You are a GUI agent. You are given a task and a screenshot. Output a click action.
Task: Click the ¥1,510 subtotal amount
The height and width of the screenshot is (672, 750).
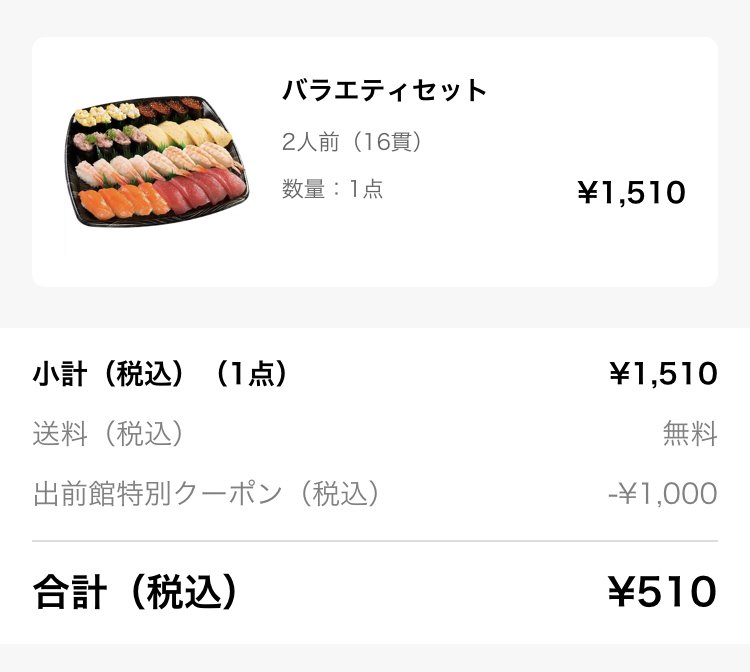[x=663, y=374]
